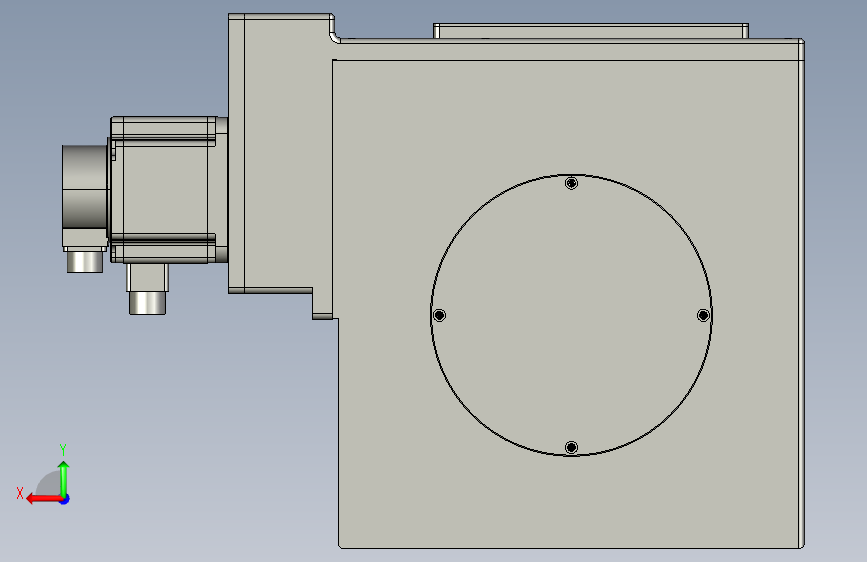Click the X label of the coordinate triad
Viewport: 867px width, 562px height.
pos(20,493)
